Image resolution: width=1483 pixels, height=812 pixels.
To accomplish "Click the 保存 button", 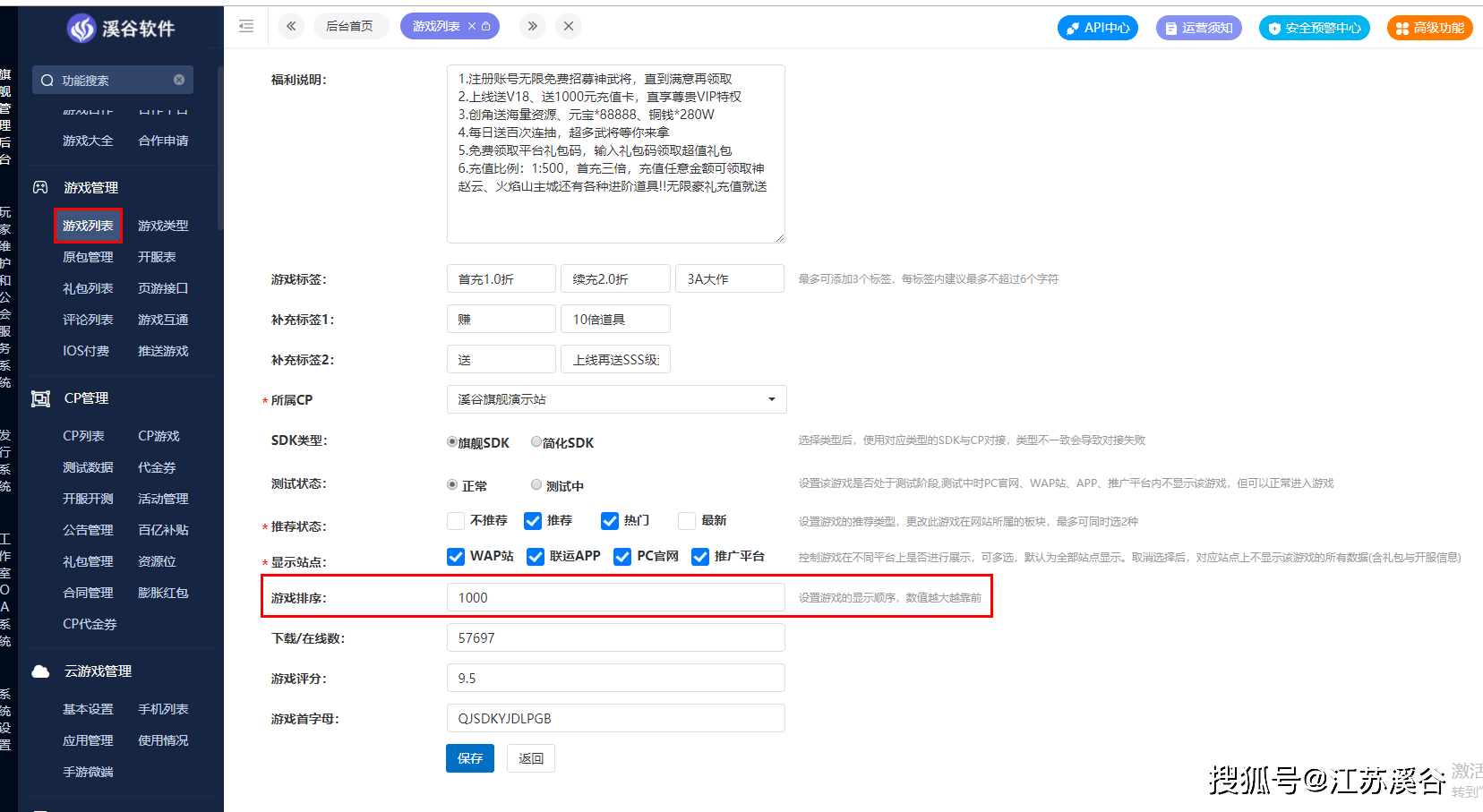I will point(470,758).
